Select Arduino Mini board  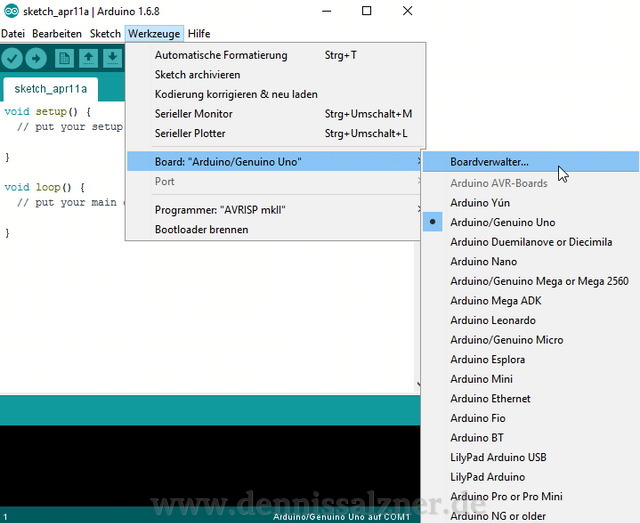pyautogui.click(x=531, y=379)
